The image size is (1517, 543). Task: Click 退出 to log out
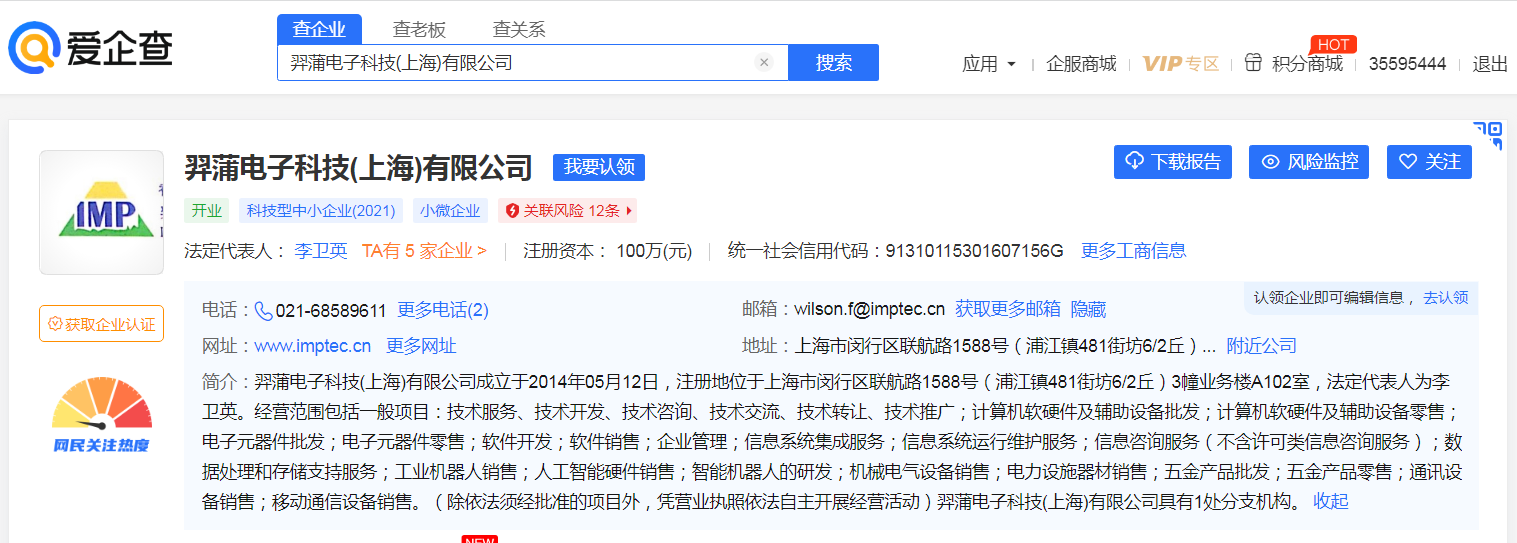1490,64
